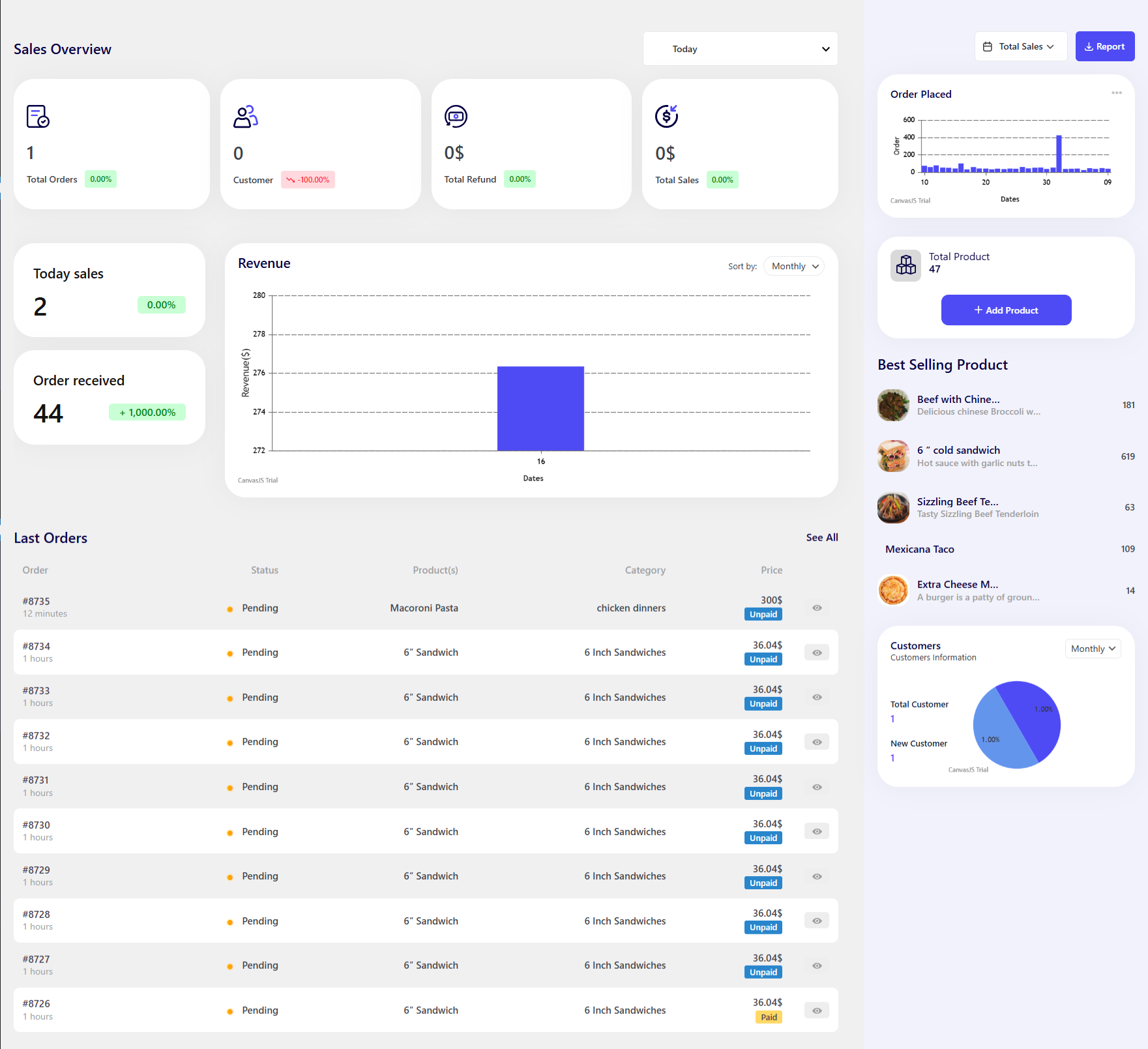The height and width of the screenshot is (1049, 1148).
Task: Open the Today date range dropdown
Action: coord(740,48)
